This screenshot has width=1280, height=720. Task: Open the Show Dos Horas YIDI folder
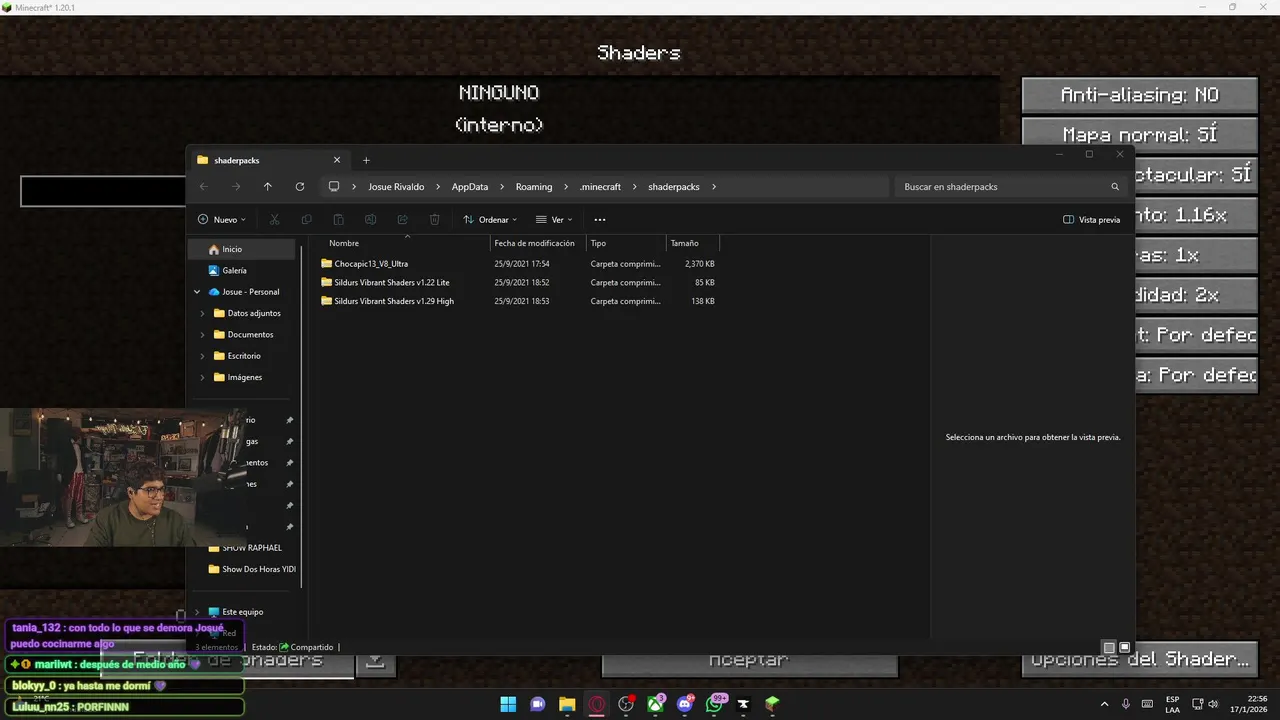[252, 569]
